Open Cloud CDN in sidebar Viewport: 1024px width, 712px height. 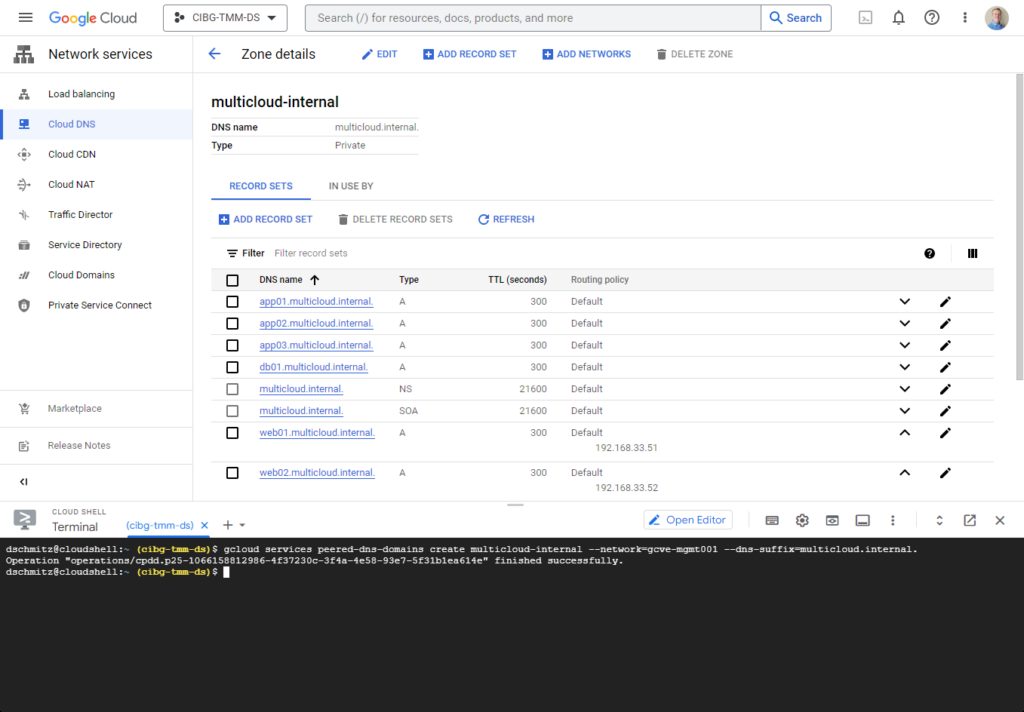72,154
